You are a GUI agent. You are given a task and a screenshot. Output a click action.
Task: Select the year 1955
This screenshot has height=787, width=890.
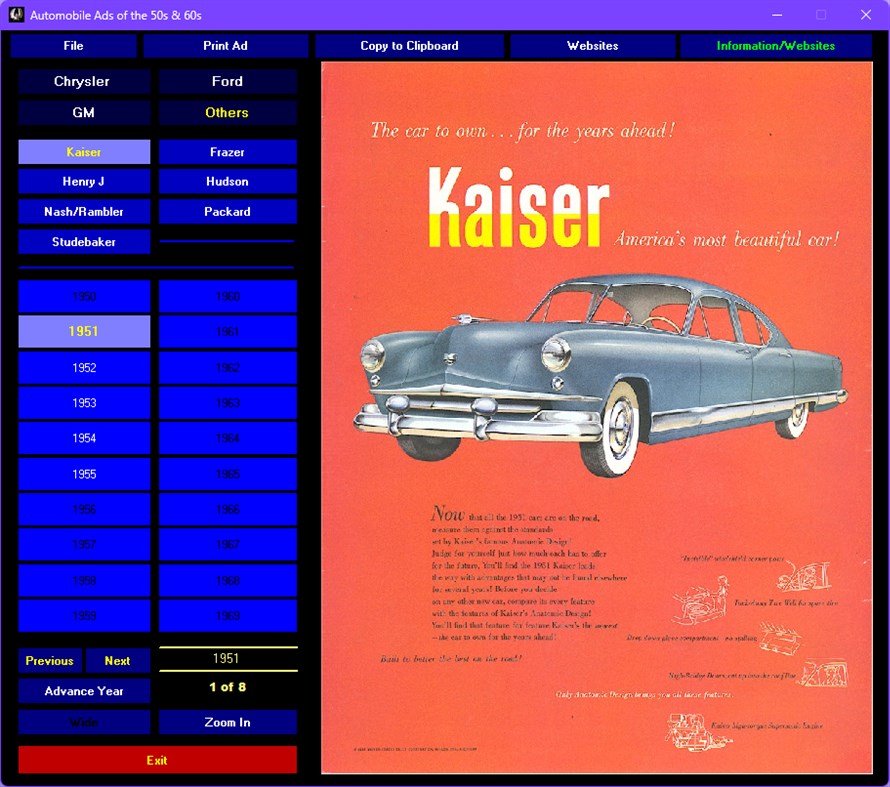pos(83,474)
